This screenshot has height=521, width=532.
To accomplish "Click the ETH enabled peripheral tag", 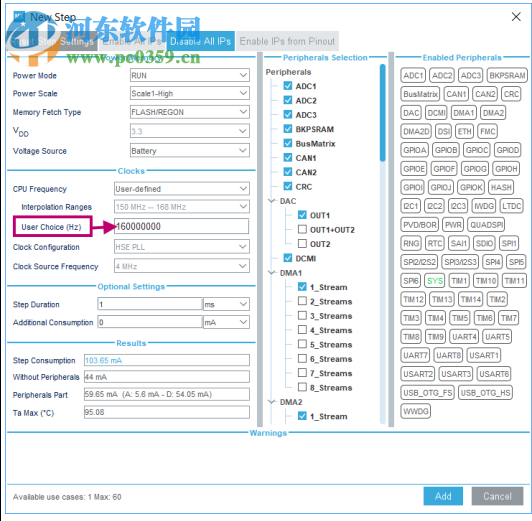I will pyautogui.click(x=464, y=131).
